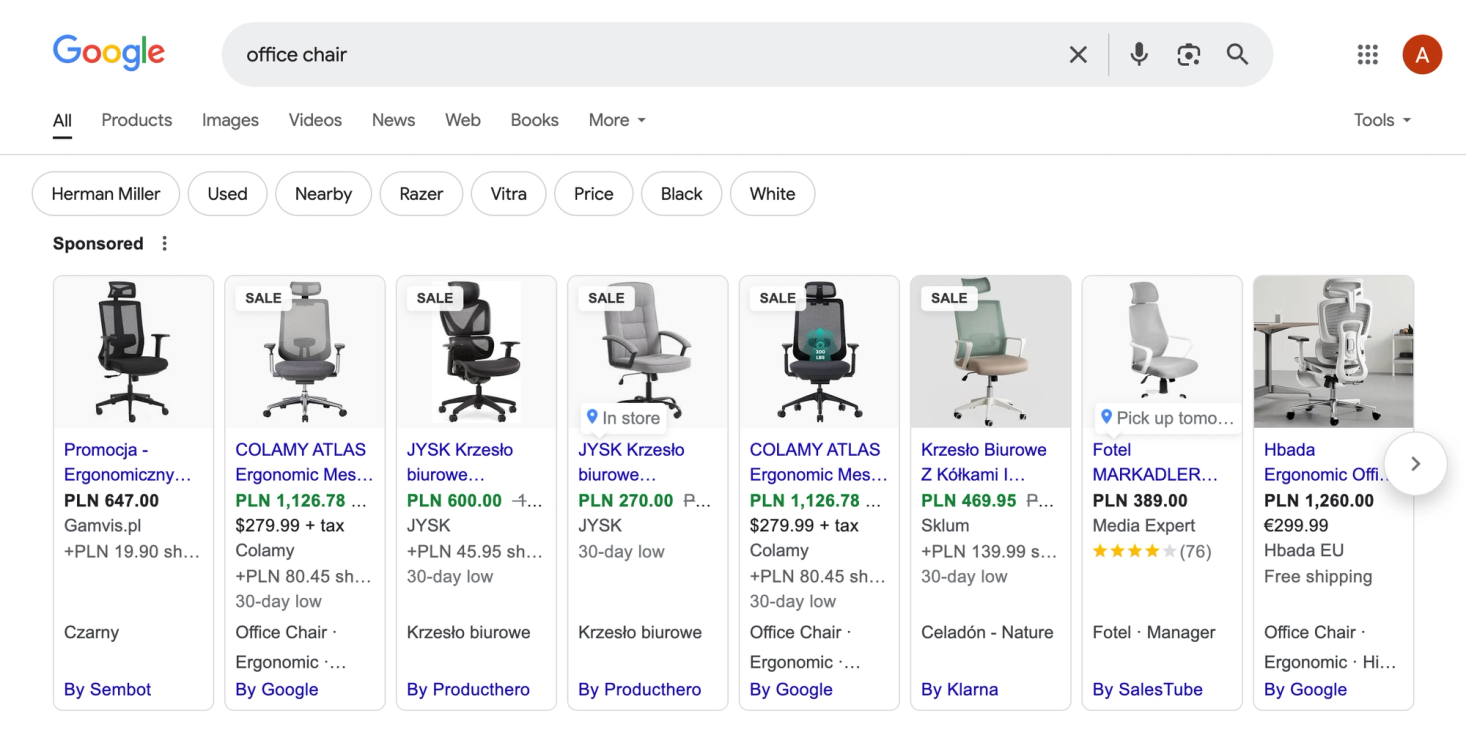
Task: Click the 'In store' location badge
Action: pos(624,418)
